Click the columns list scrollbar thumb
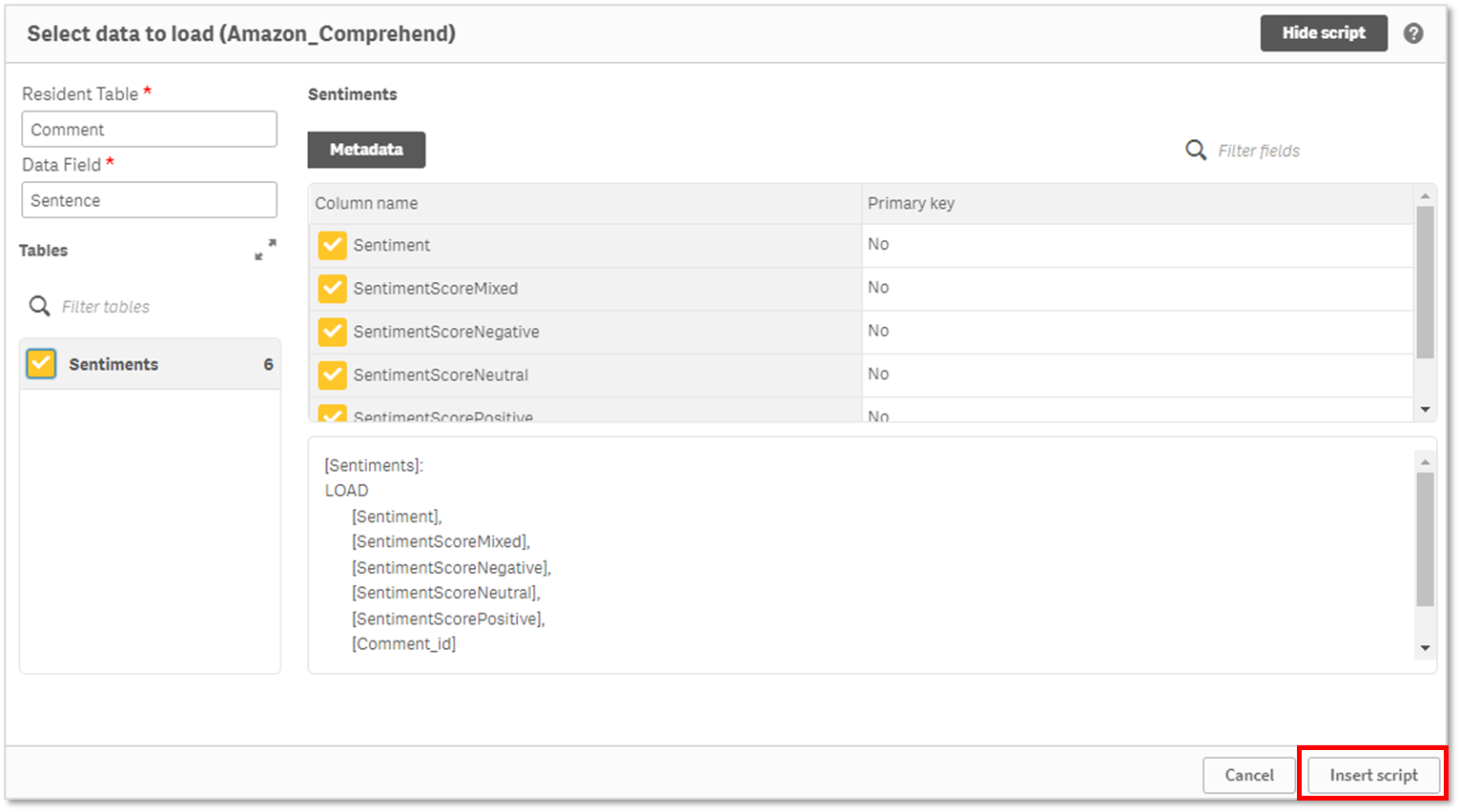1460x812 pixels. pos(1425,282)
